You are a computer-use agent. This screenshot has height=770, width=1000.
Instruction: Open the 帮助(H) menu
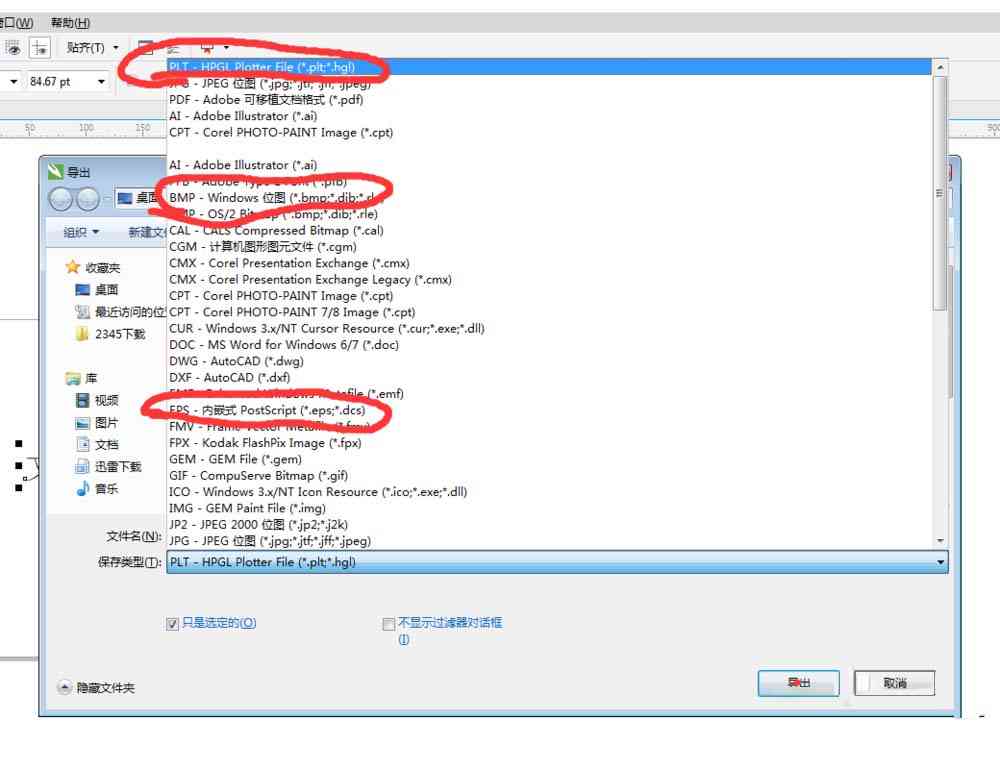(70, 23)
